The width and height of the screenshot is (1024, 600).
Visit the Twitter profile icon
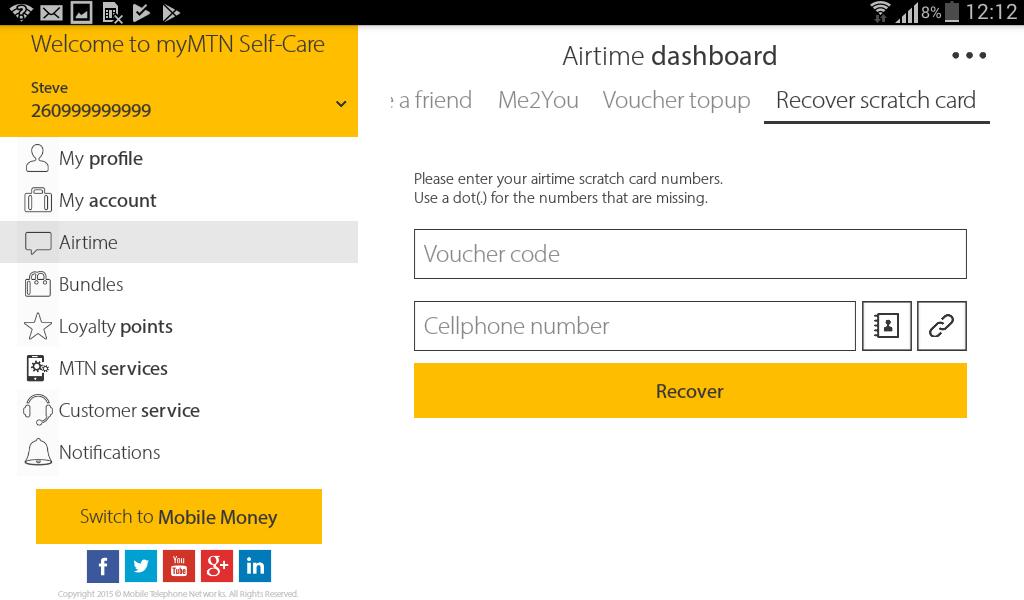pos(141,566)
